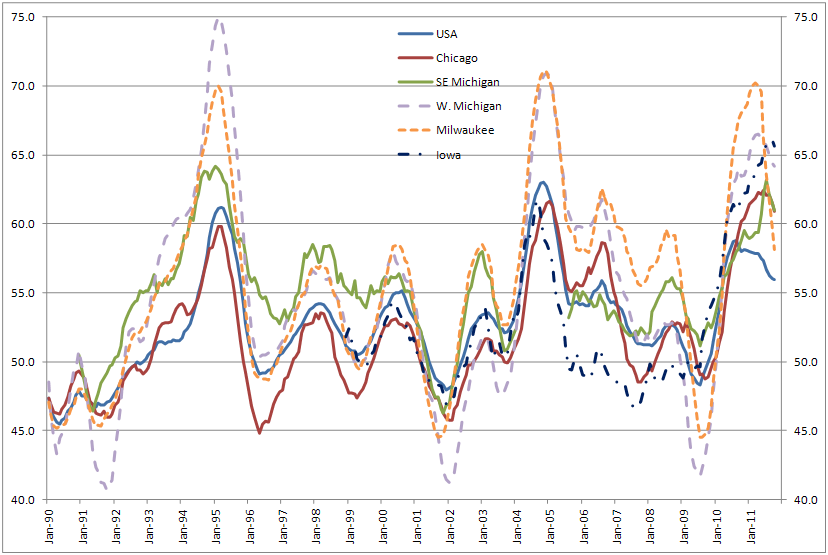
Task: Select the red Chicago legend line
Action: [x=415, y=58]
